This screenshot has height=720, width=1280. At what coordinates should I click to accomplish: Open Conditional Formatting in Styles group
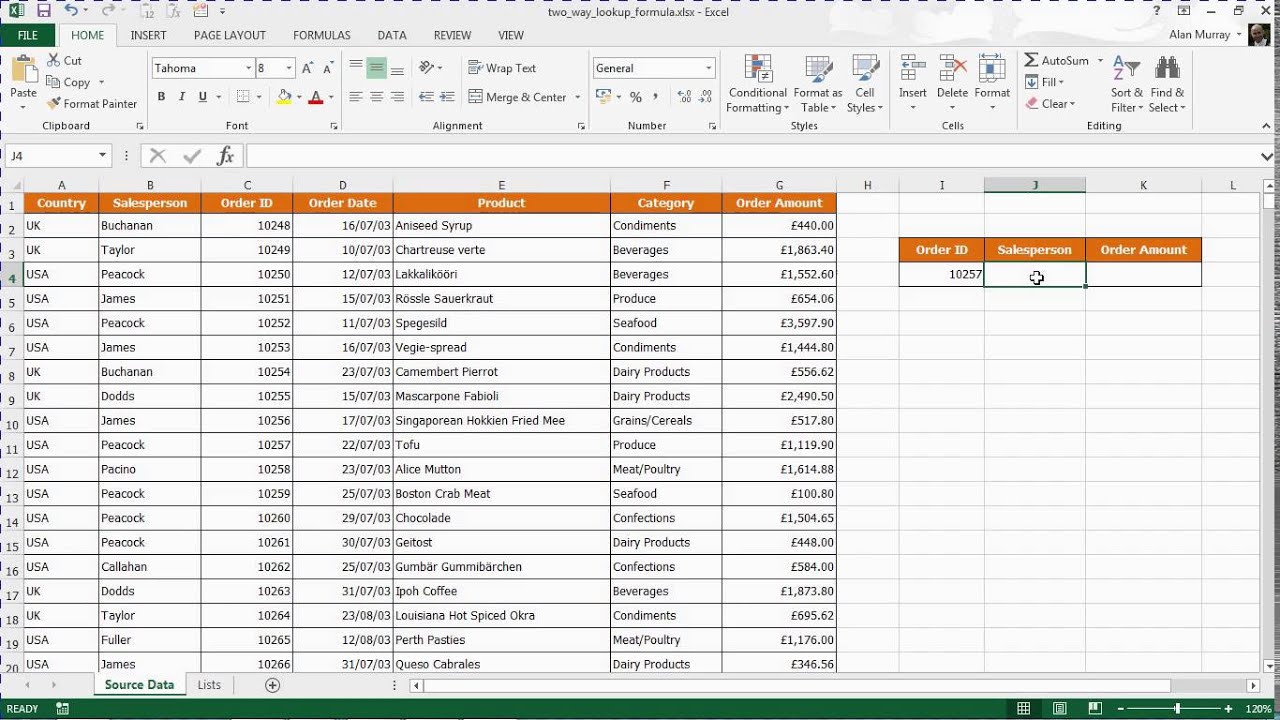tap(757, 81)
